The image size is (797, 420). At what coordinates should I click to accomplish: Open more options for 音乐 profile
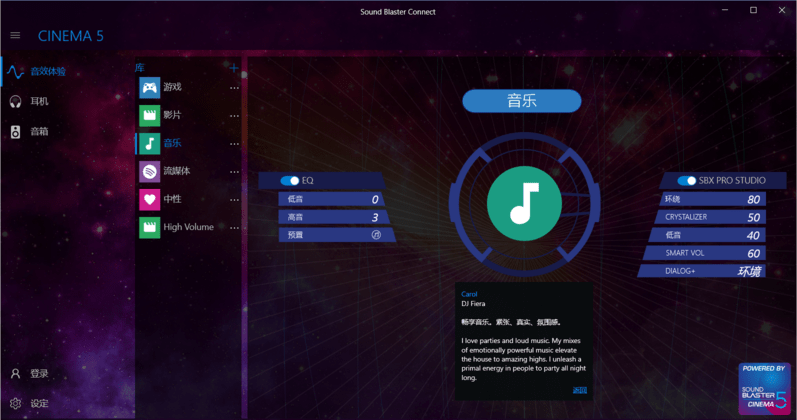coord(234,144)
